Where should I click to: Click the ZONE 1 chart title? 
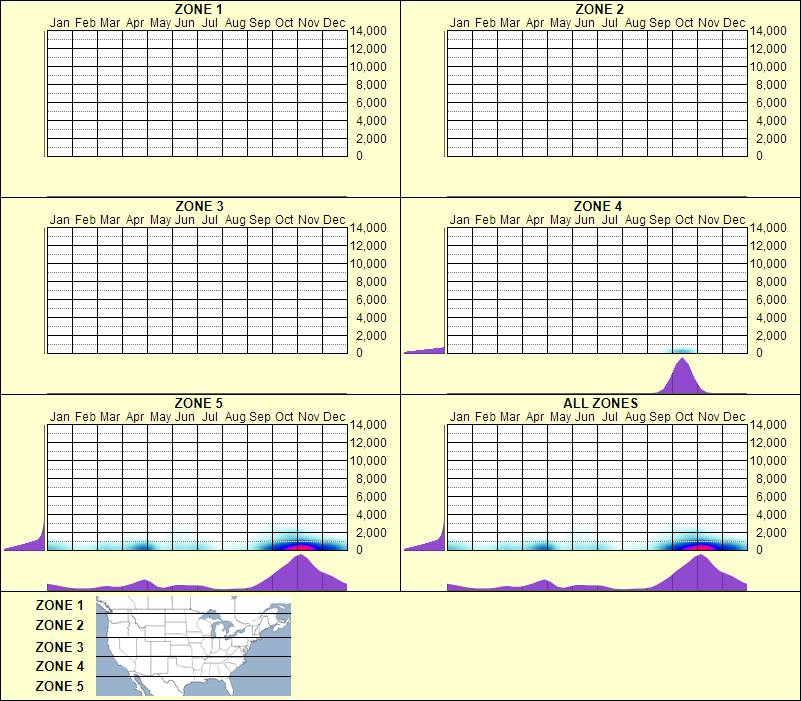point(199,9)
